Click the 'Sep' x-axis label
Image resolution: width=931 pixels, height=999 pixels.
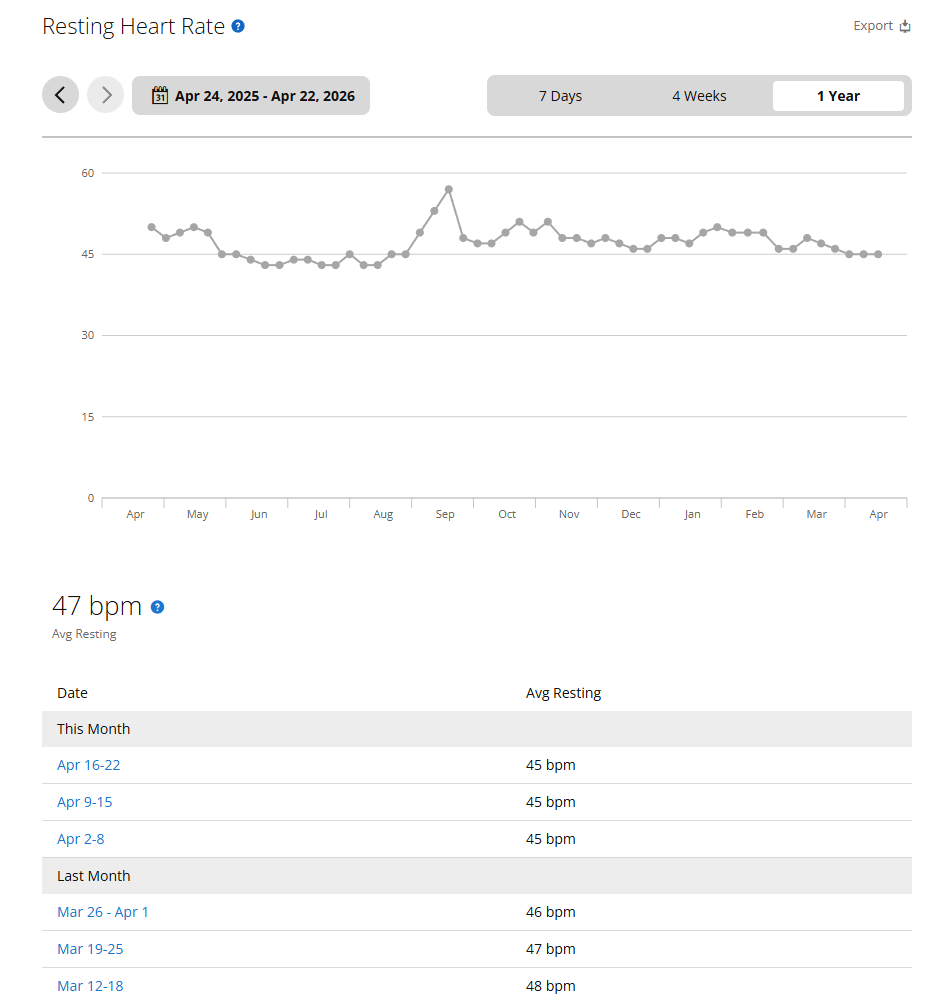coord(445,514)
